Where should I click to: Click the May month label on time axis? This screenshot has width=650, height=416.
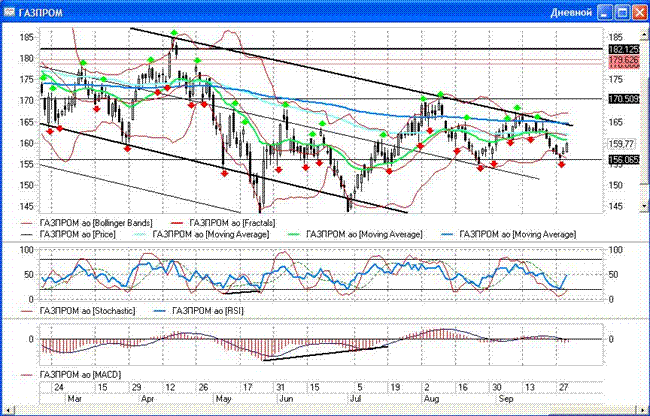tap(223, 399)
